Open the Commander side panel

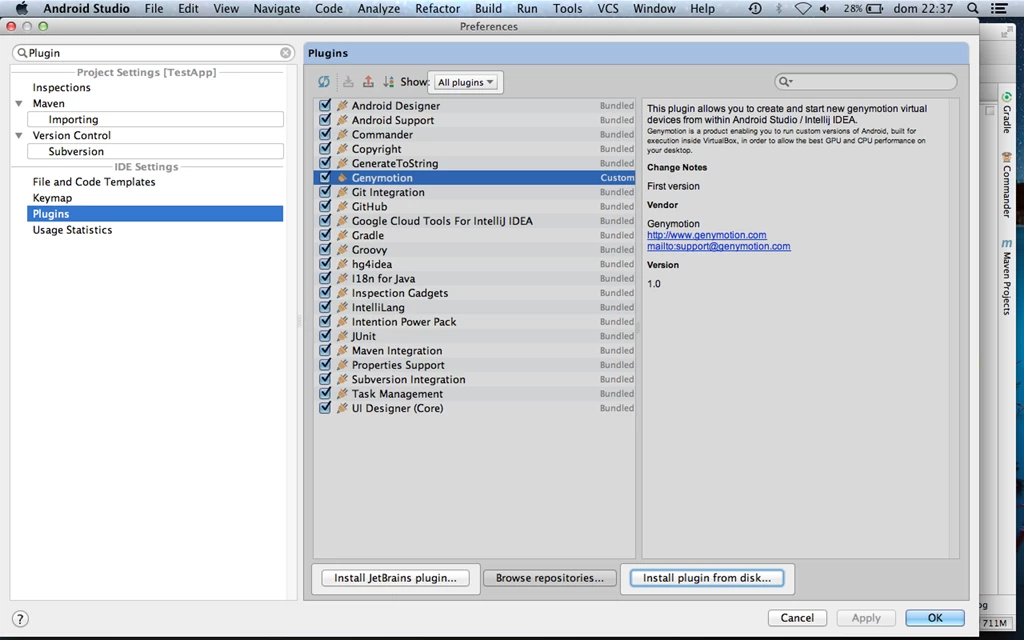point(1006,185)
